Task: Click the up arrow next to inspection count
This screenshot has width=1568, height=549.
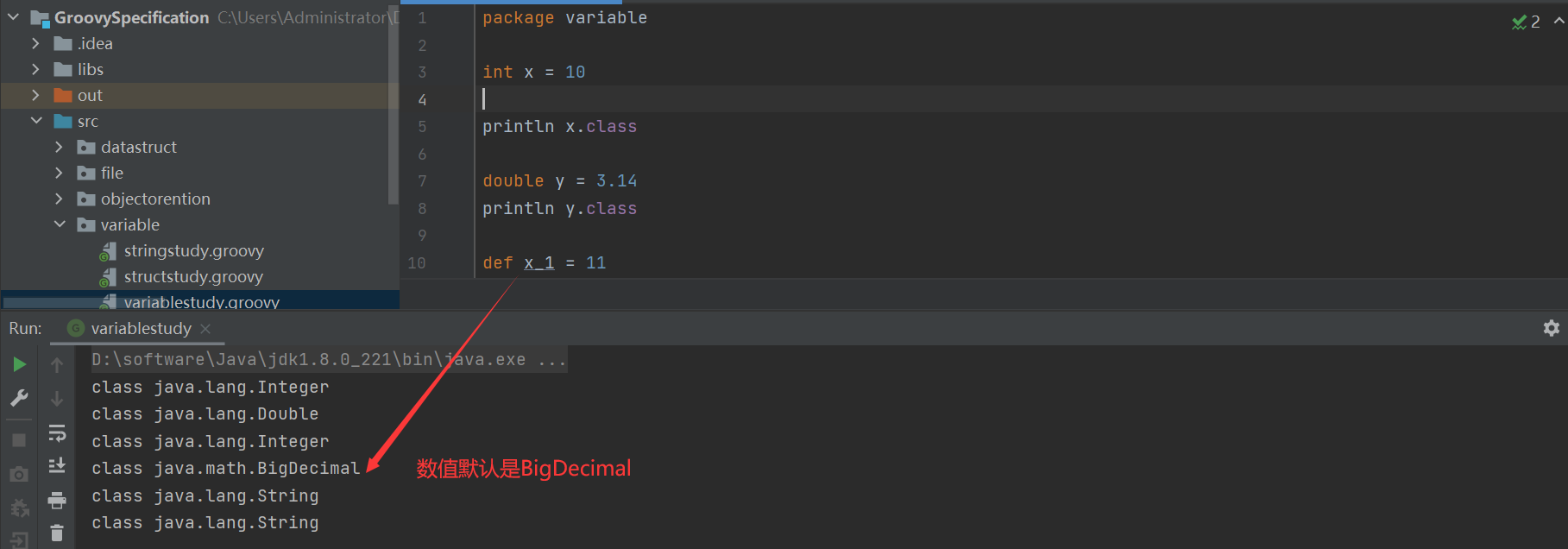Action: point(1559,22)
